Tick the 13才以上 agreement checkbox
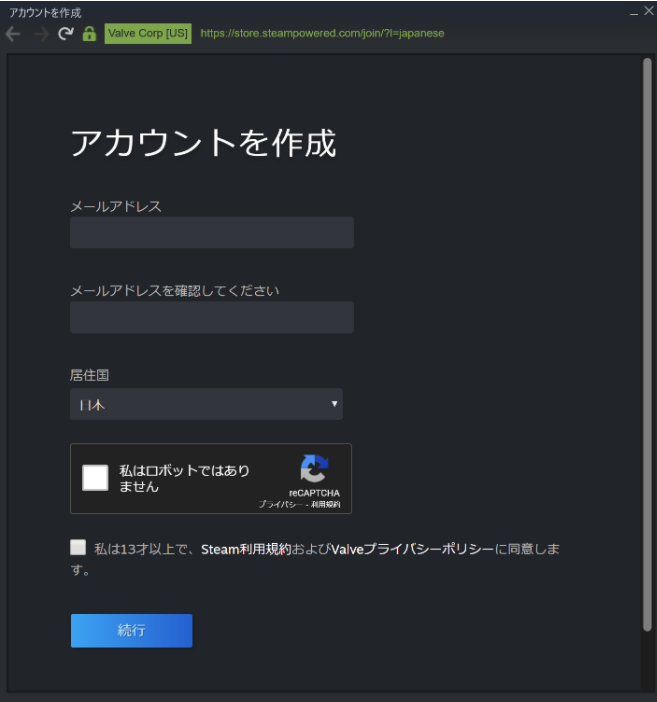This screenshot has height=702, width=657. click(x=78, y=547)
